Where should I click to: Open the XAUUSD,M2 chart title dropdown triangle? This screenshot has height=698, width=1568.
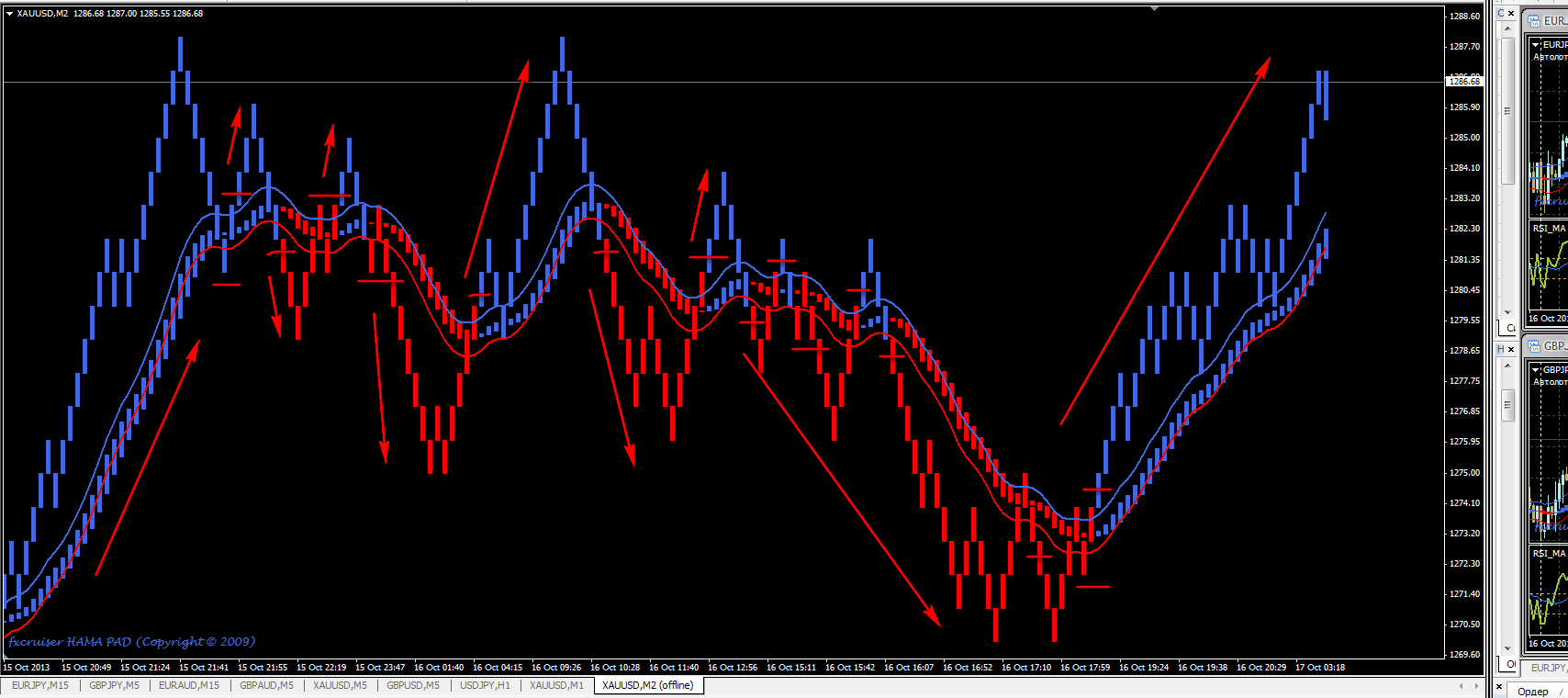coord(9,14)
